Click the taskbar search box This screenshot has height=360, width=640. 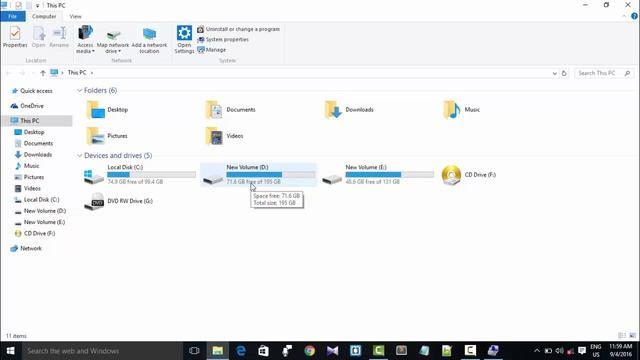(x=102, y=351)
